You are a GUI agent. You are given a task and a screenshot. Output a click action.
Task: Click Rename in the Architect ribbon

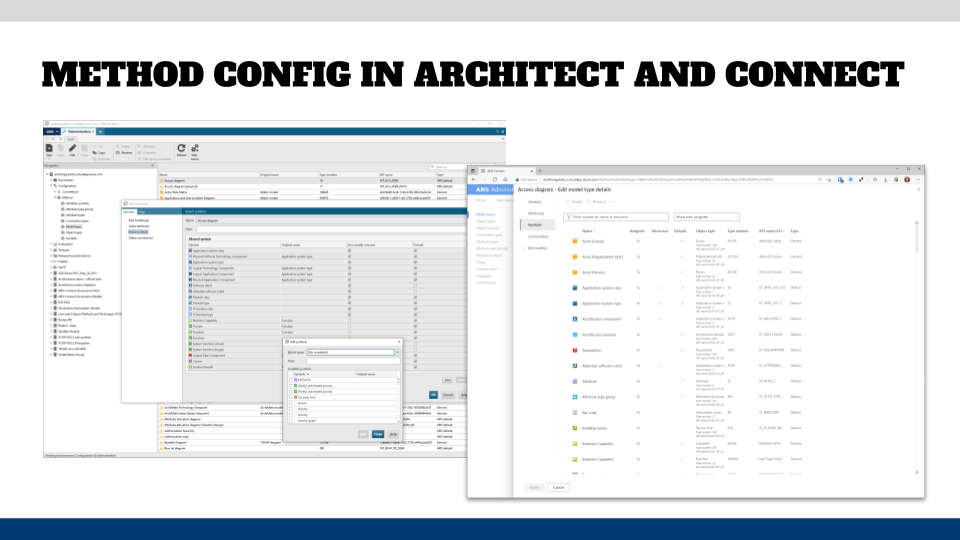[x=124, y=152]
